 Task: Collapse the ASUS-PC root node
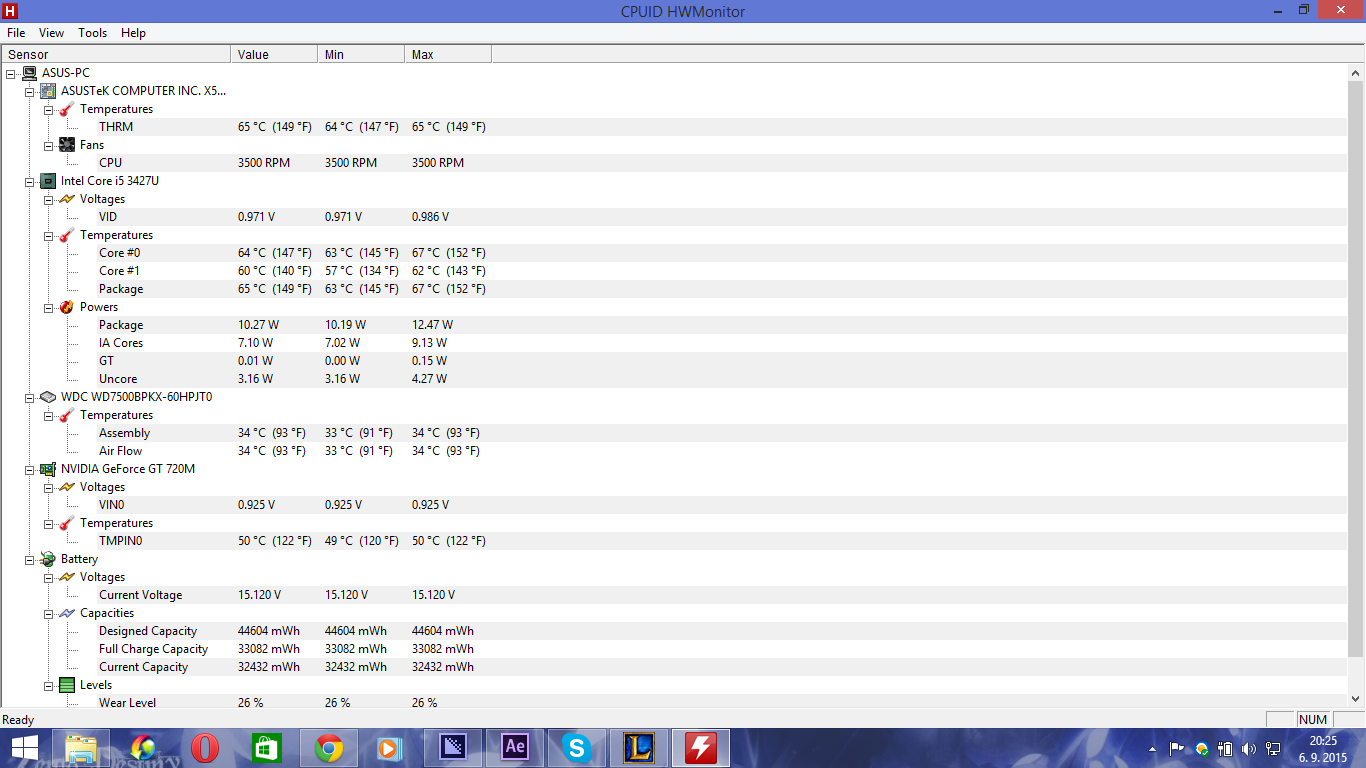pos(10,73)
